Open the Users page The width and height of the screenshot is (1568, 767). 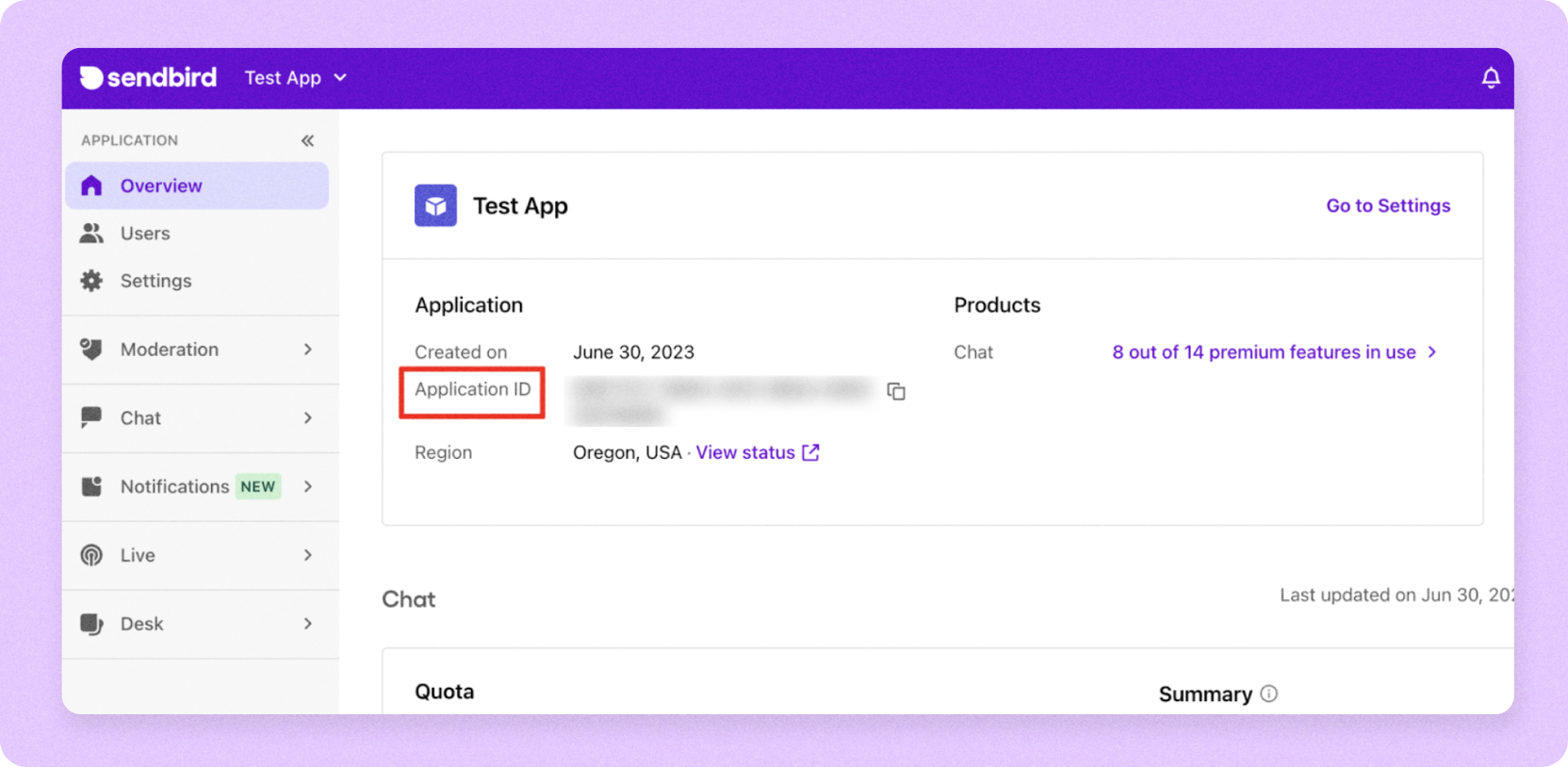click(x=145, y=233)
